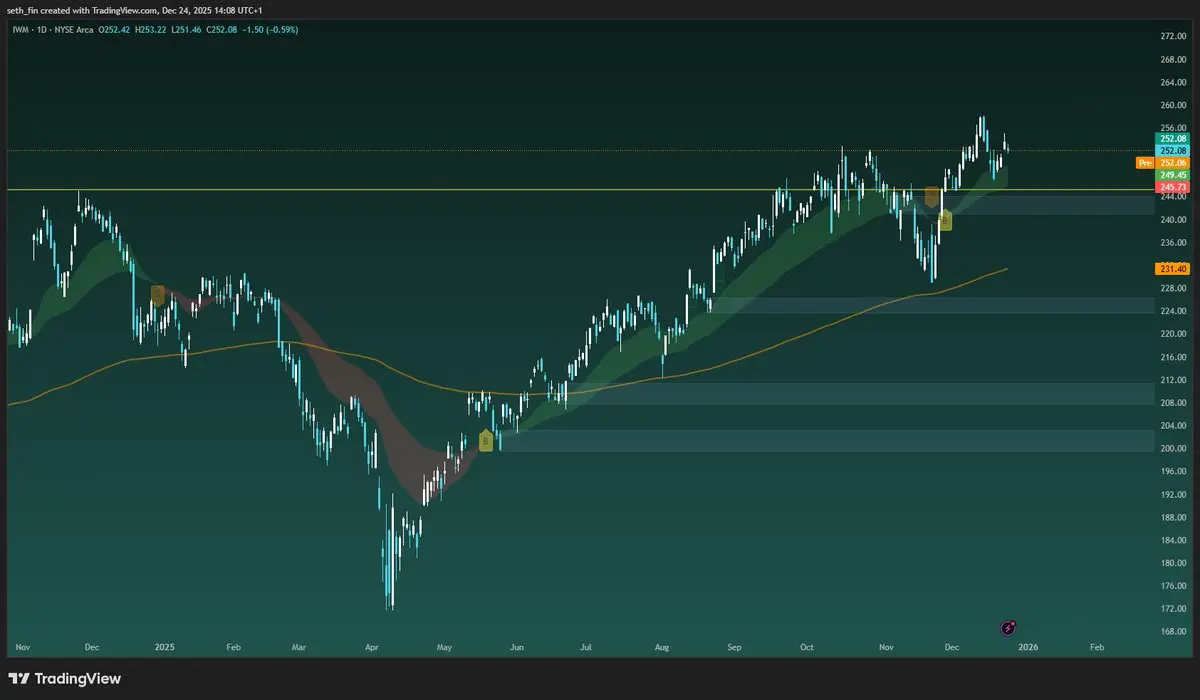Click the 216.00 level on the price axis
This screenshot has width=1200, height=700.
(x=1171, y=357)
